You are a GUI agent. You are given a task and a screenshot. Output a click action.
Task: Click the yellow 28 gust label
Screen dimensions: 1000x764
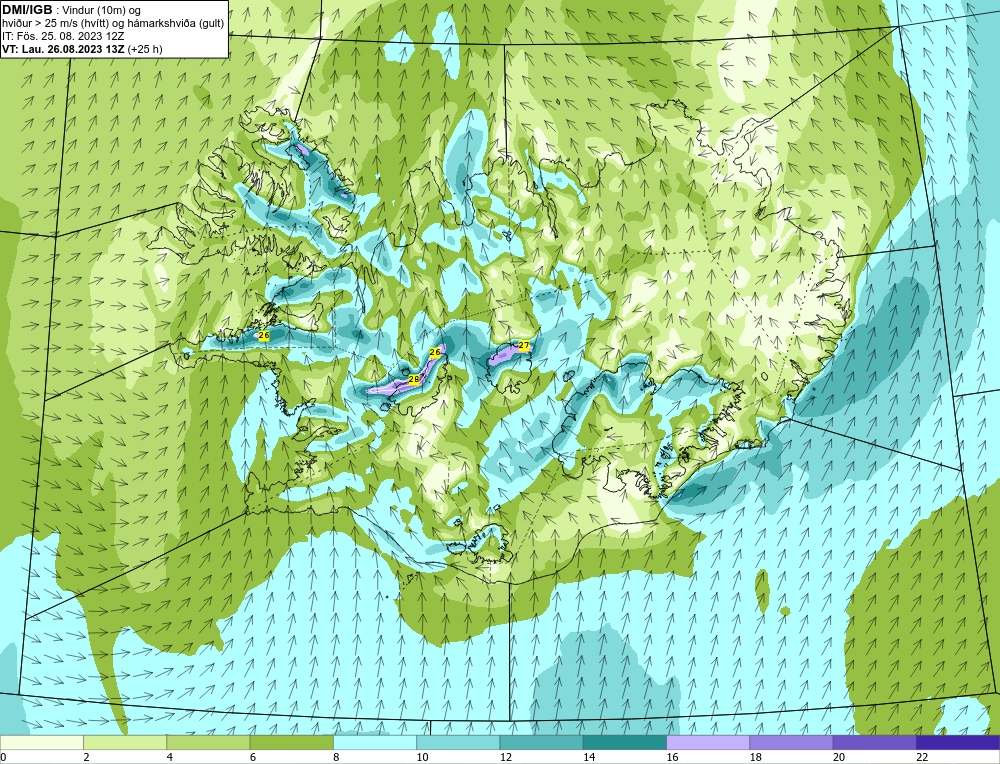pyautogui.click(x=413, y=379)
